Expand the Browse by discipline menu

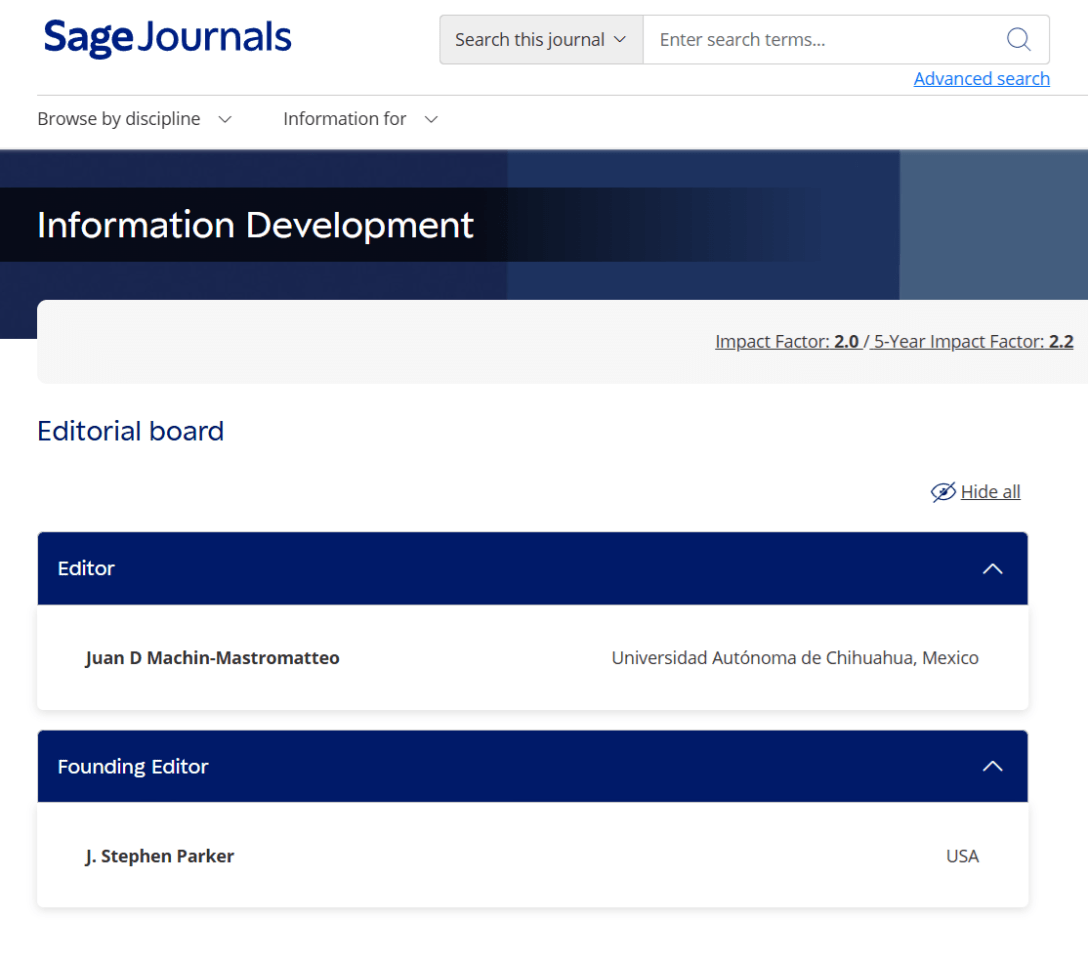[119, 119]
